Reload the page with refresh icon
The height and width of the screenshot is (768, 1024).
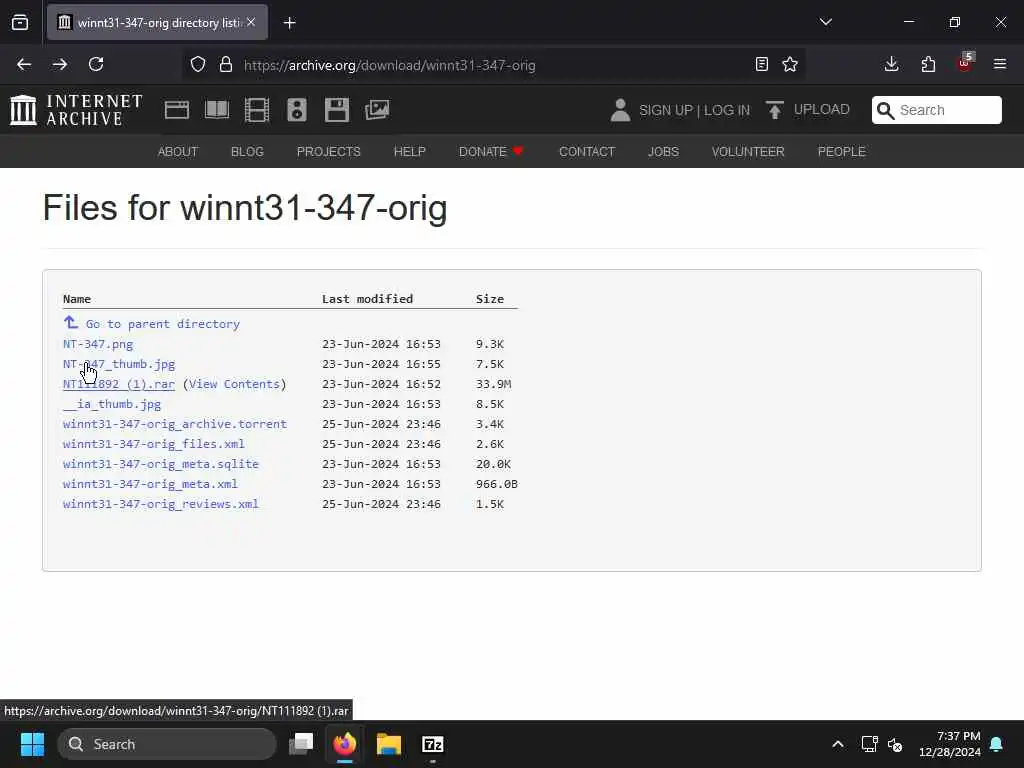pyautogui.click(x=96, y=64)
